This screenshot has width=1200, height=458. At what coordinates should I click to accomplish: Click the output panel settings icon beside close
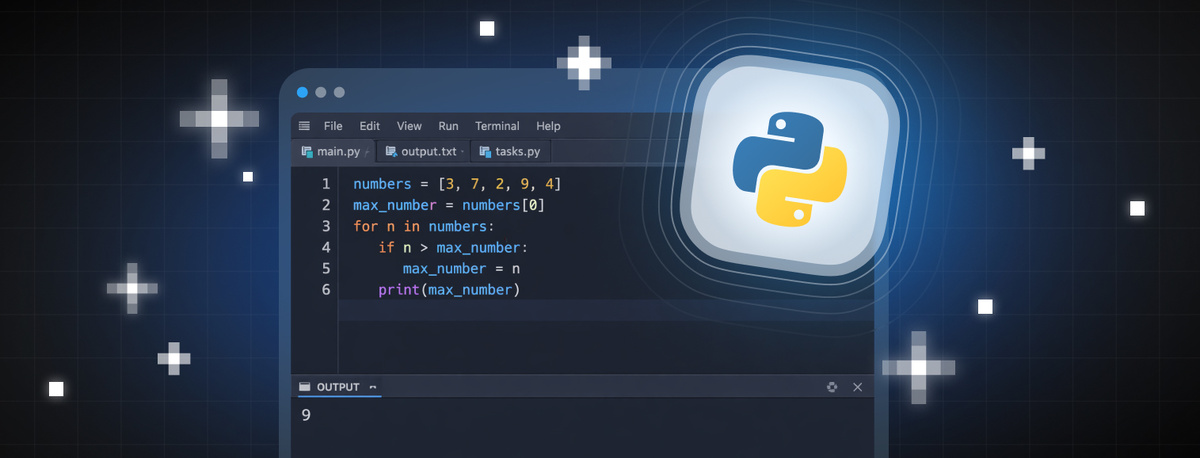[832, 387]
